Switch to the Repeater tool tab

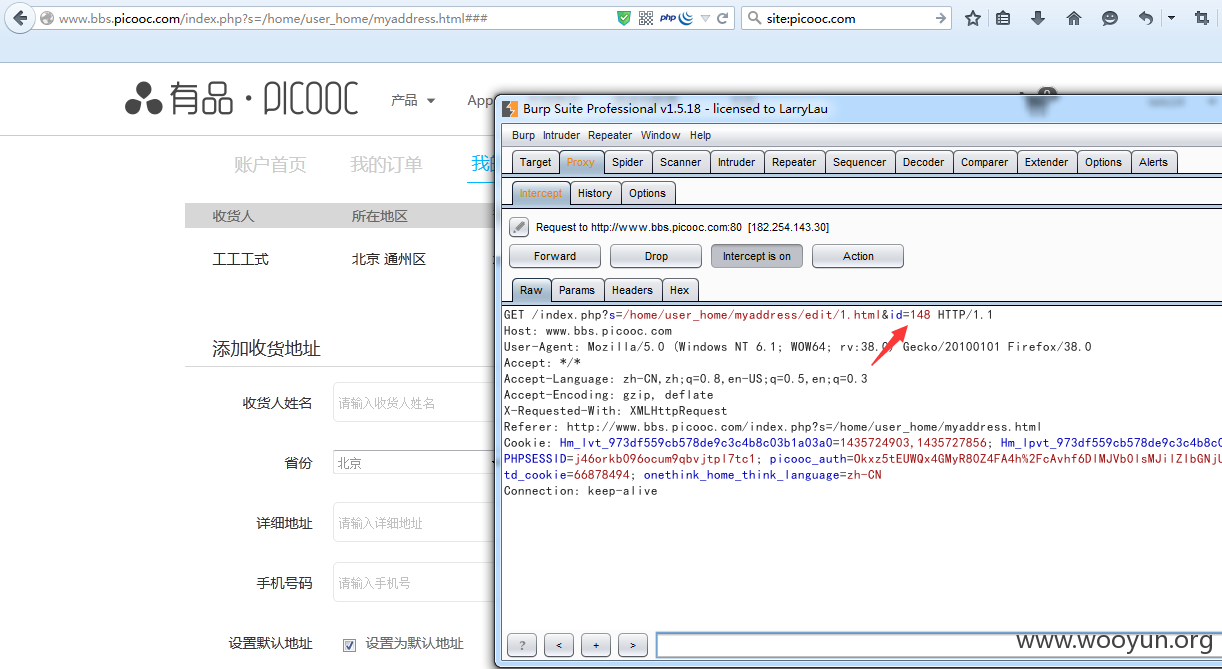794,162
